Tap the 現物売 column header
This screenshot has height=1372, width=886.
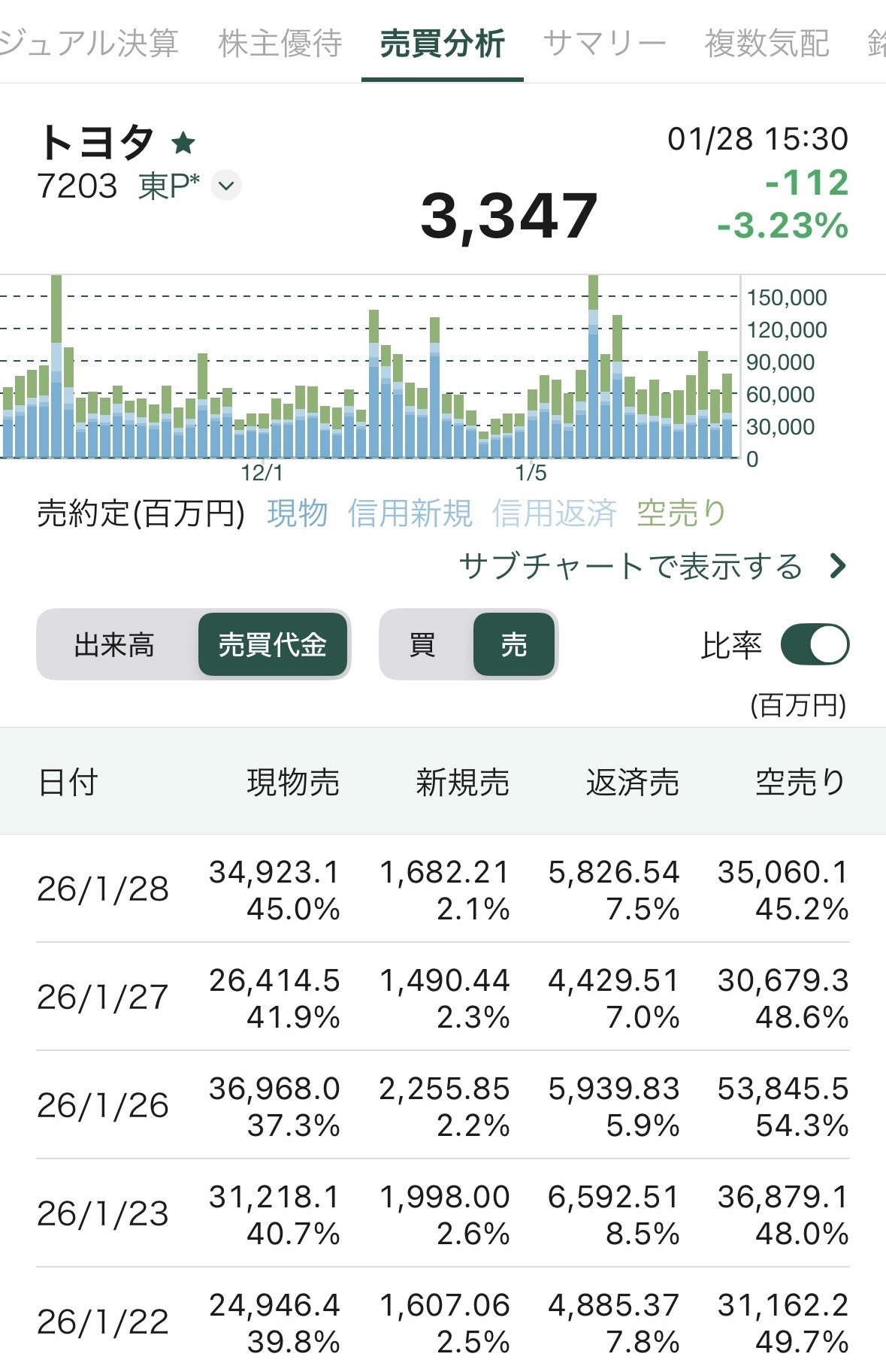pyautogui.click(x=293, y=782)
